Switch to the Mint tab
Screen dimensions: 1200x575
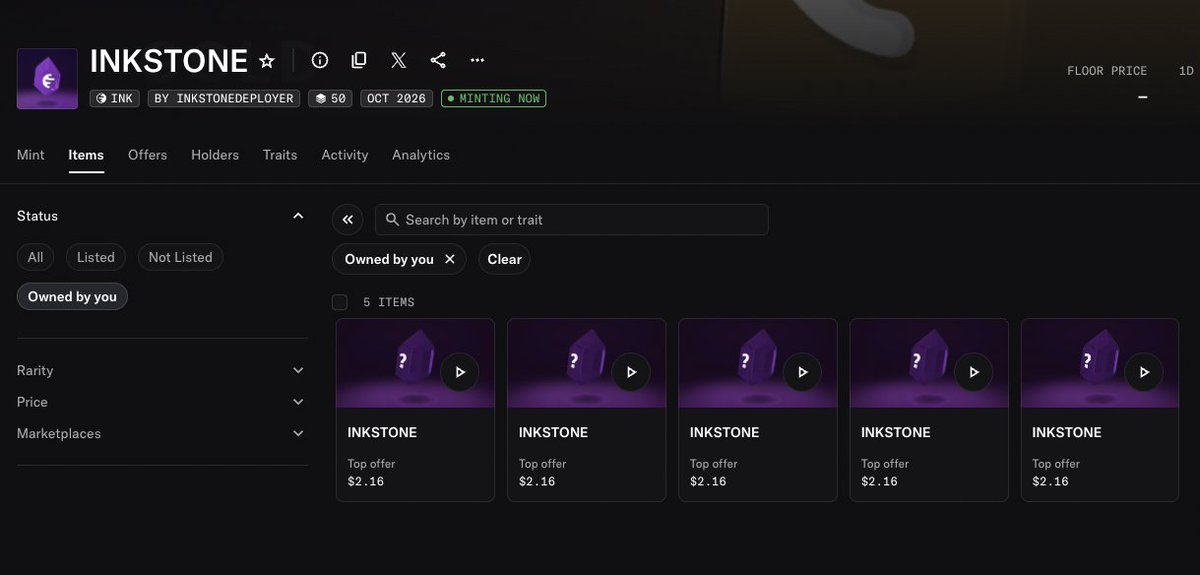pos(31,155)
